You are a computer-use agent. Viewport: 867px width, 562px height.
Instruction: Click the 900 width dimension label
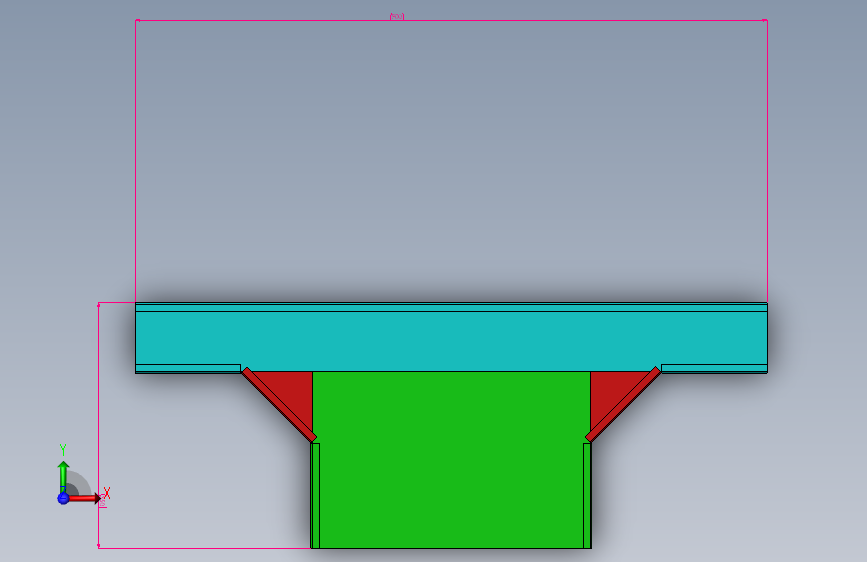(x=396, y=17)
